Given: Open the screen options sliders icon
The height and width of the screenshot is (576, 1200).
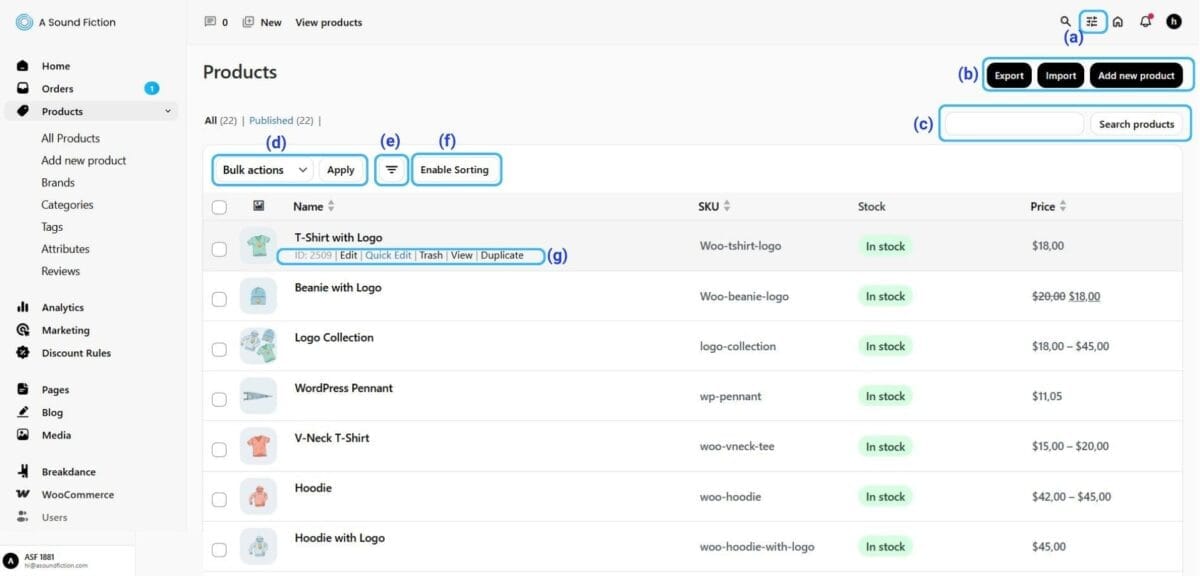Looking at the screenshot, I should 1092,21.
